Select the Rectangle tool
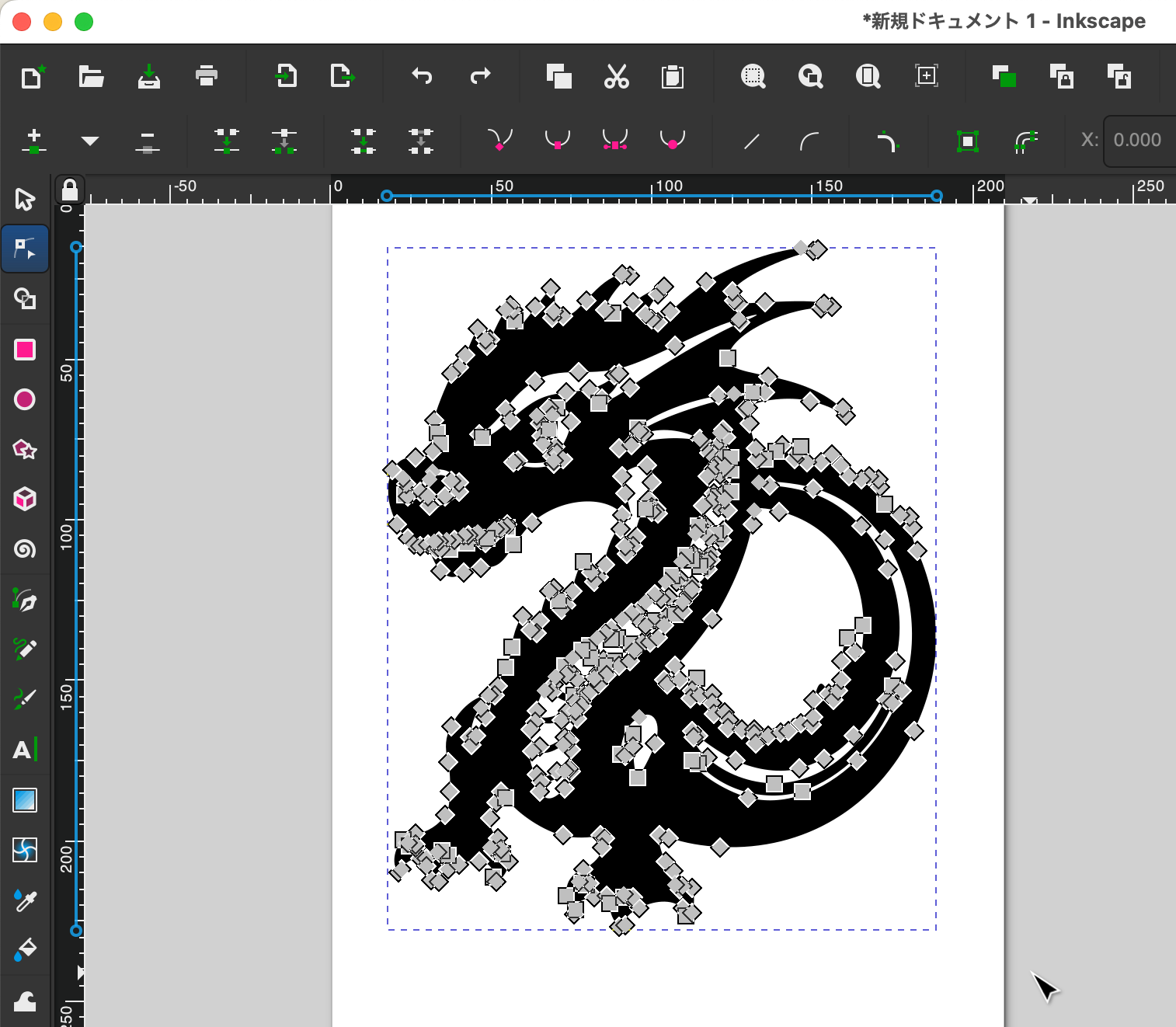The height and width of the screenshot is (1027, 1176). tap(25, 350)
